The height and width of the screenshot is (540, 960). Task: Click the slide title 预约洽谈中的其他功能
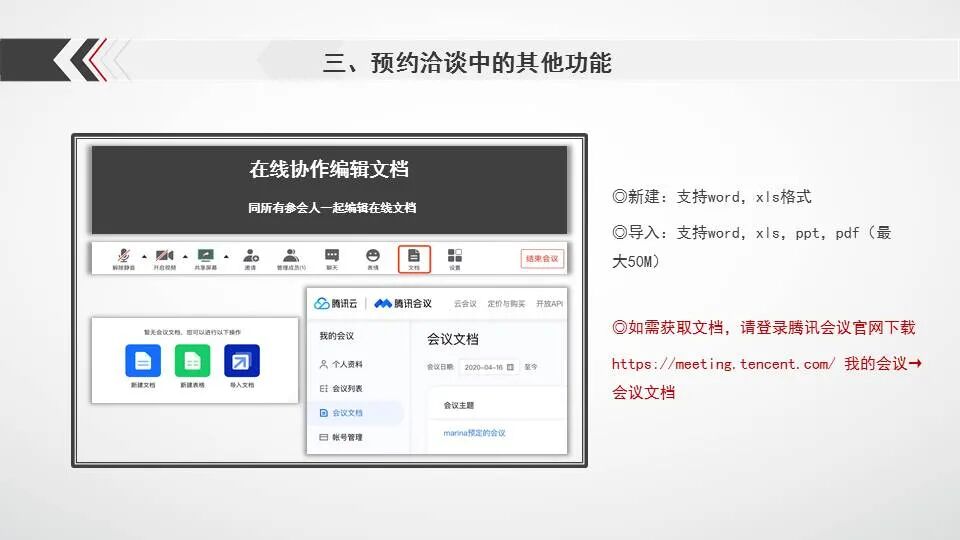tap(491, 63)
